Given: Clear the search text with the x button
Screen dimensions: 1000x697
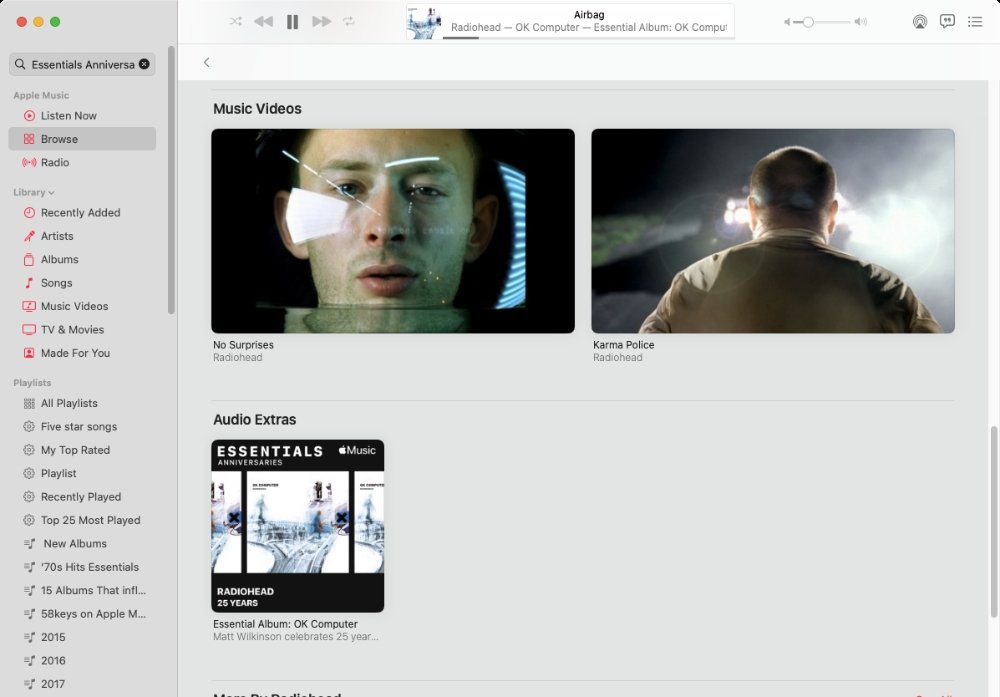Looking at the screenshot, I should coord(144,64).
